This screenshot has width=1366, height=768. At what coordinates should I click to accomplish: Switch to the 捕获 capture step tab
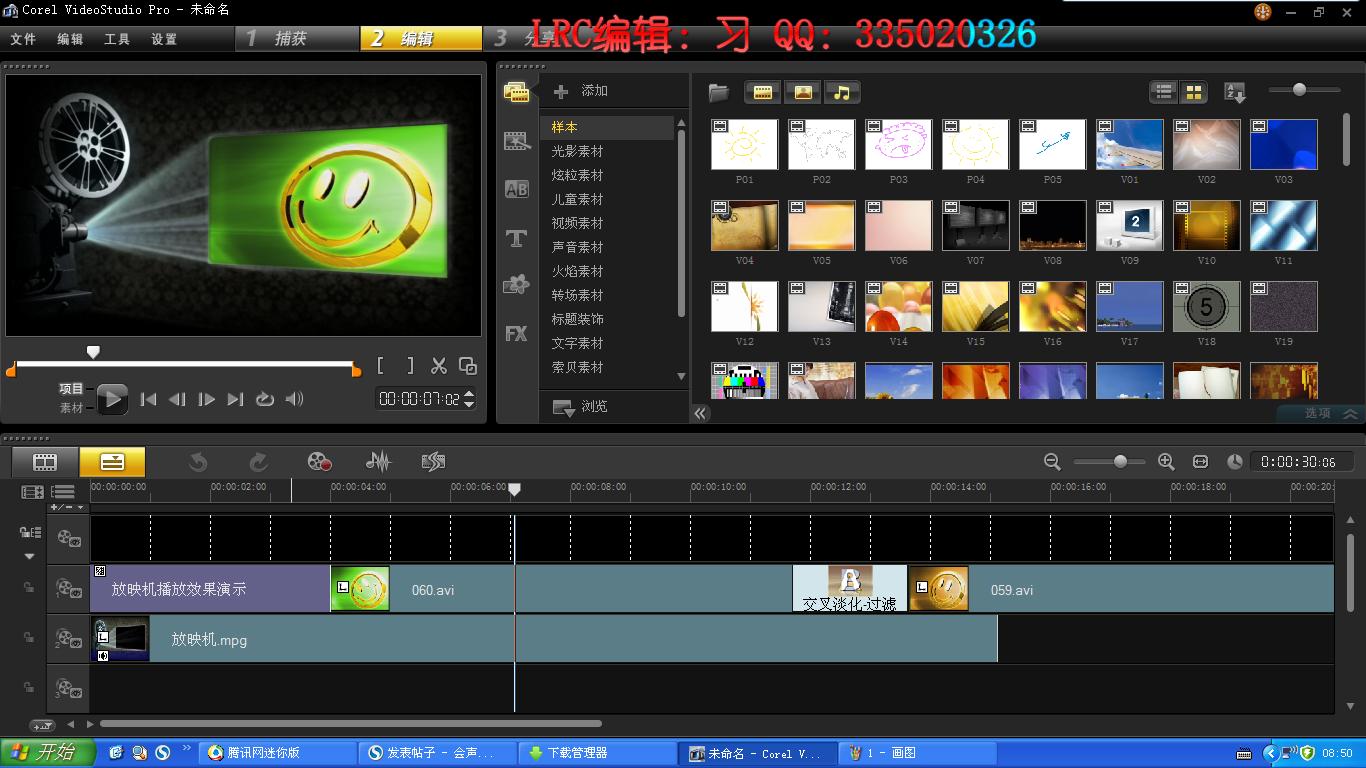[x=290, y=39]
